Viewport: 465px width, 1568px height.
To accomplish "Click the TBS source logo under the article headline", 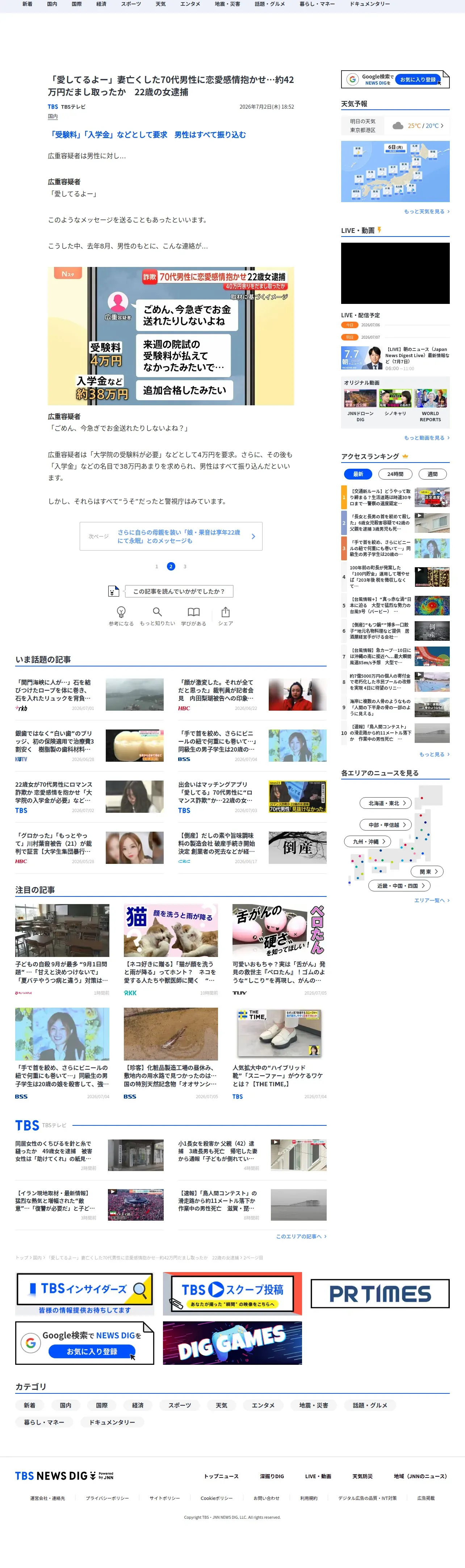I will (53, 106).
